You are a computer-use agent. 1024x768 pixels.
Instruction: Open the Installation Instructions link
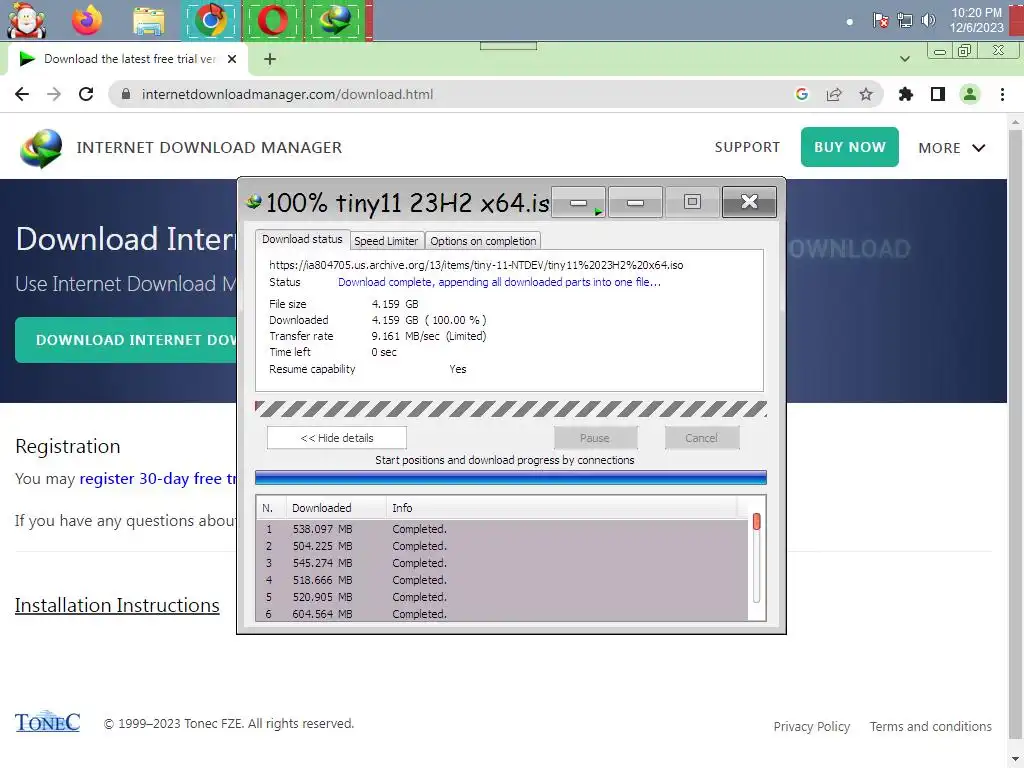tap(117, 605)
